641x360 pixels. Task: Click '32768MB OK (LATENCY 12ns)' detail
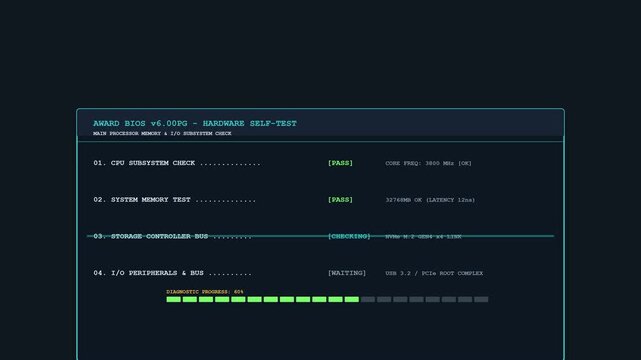point(430,200)
